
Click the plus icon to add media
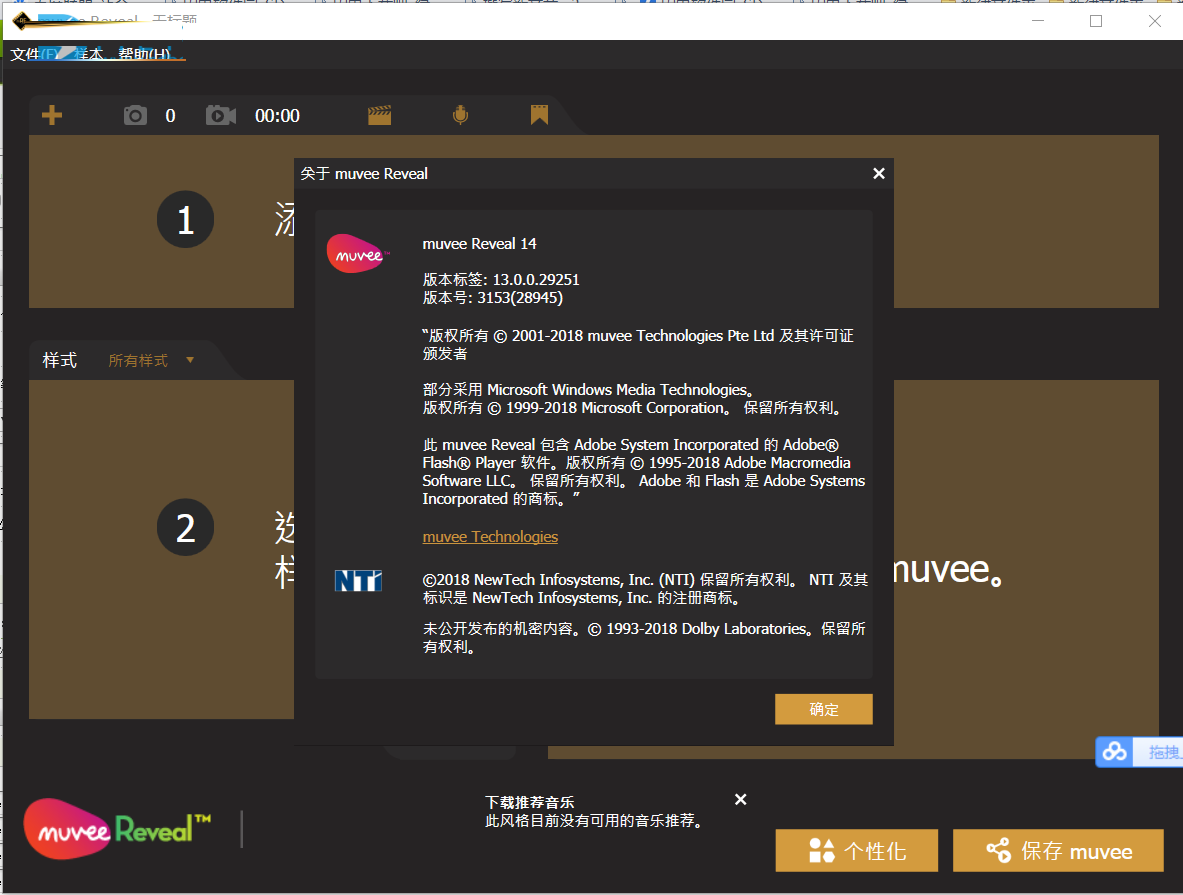pos(52,115)
